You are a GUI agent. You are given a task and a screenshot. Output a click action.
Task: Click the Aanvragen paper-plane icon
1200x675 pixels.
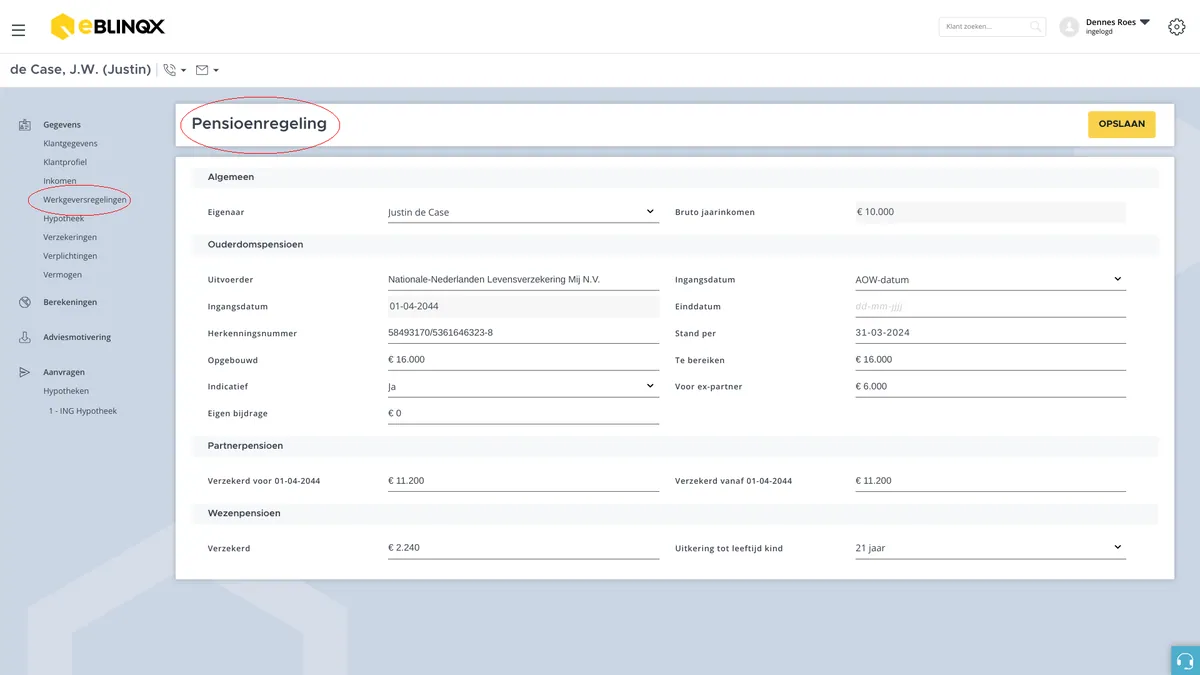tap(25, 372)
